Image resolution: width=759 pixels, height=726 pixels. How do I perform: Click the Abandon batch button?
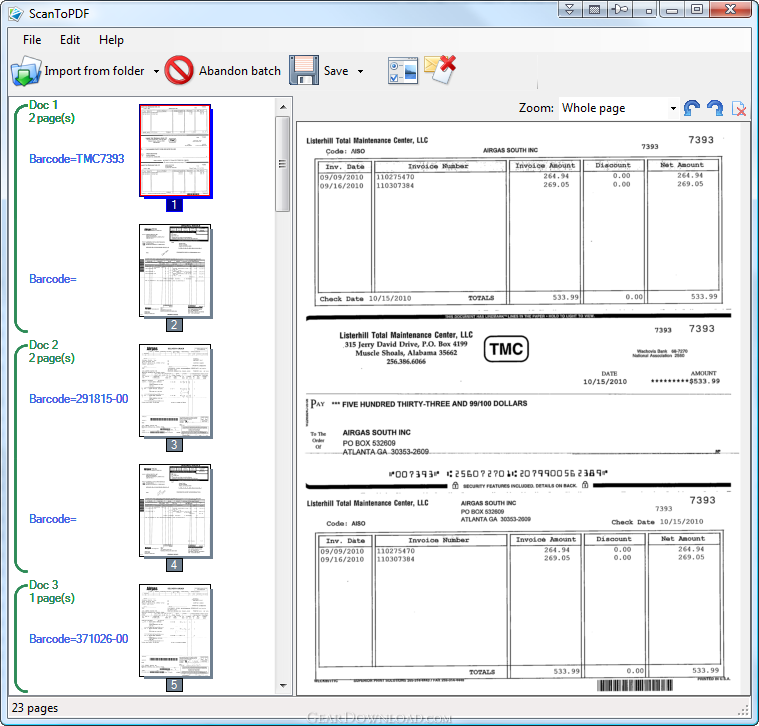click(x=223, y=71)
